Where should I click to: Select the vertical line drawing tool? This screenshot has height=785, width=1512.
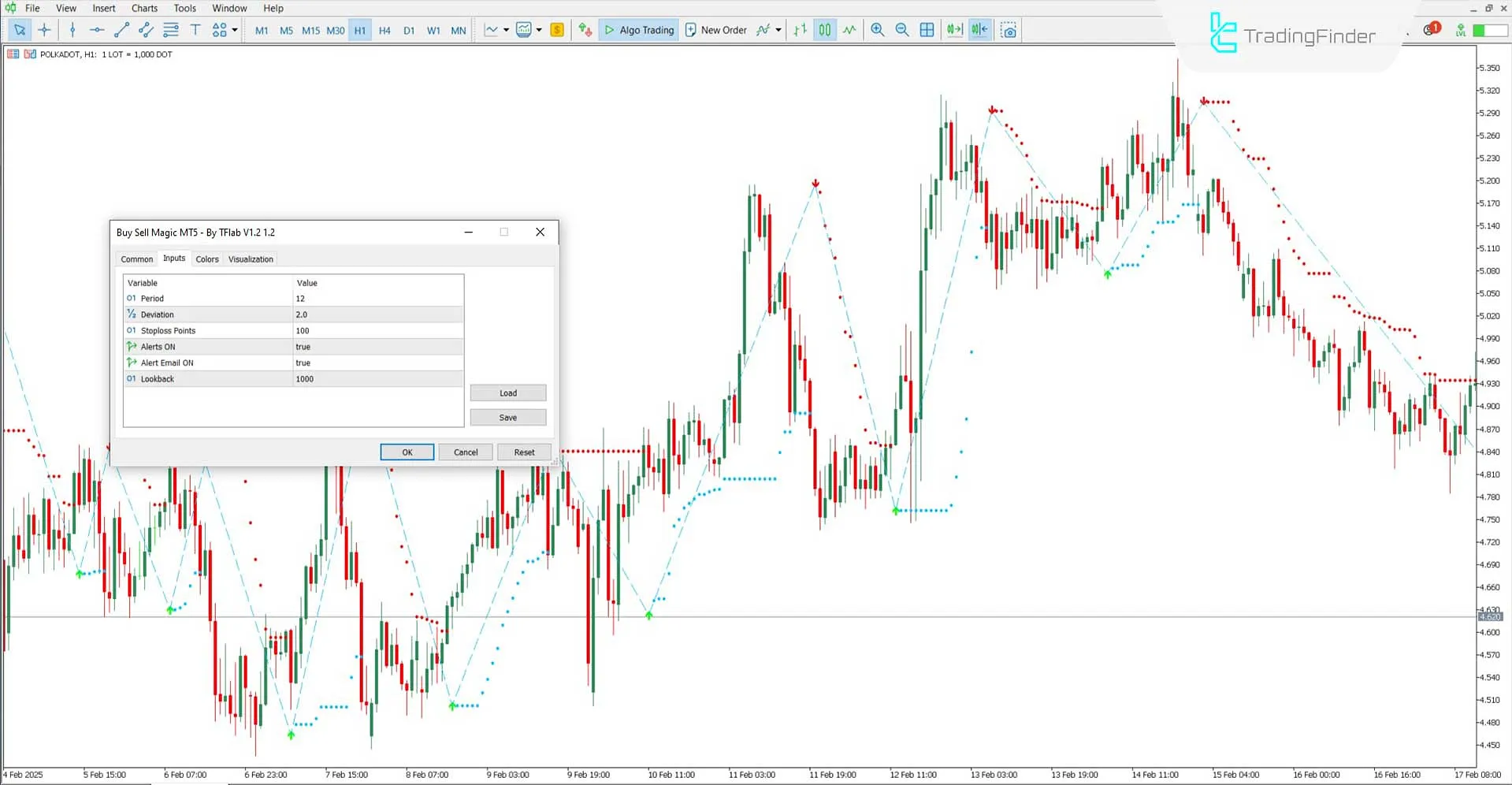(72, 30)
